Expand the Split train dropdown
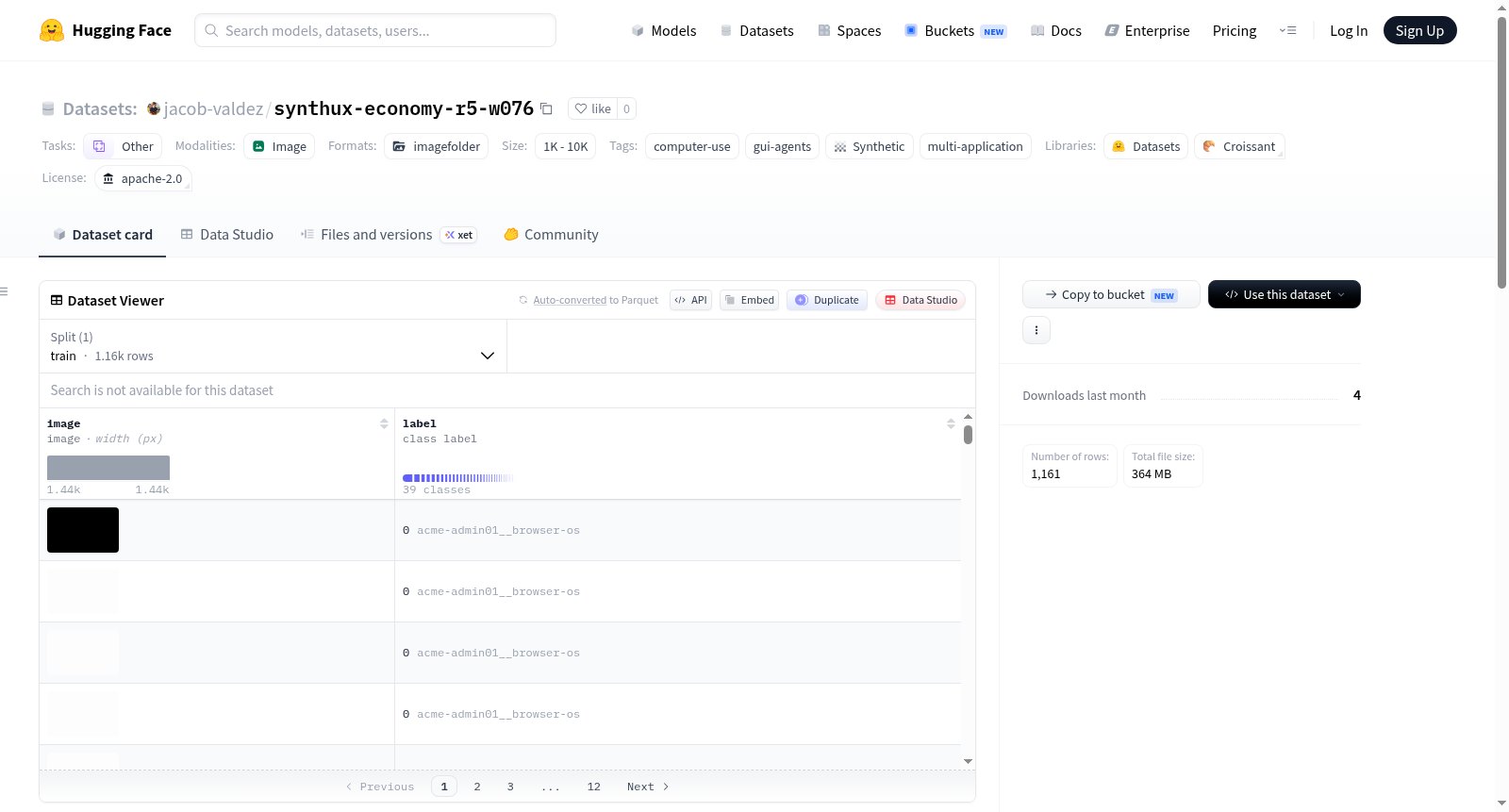 [274, 346]
